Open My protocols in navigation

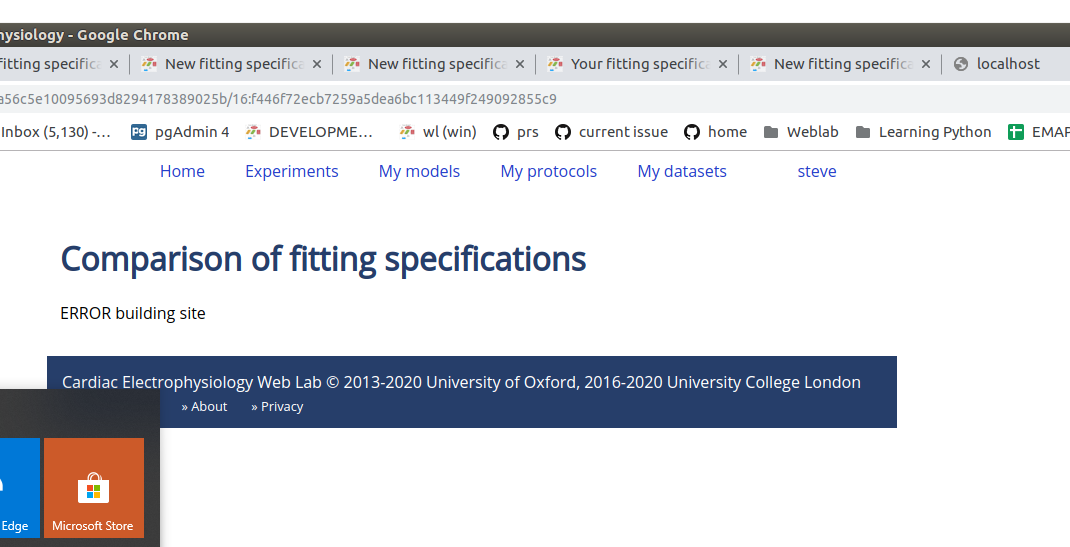(548, 171)
